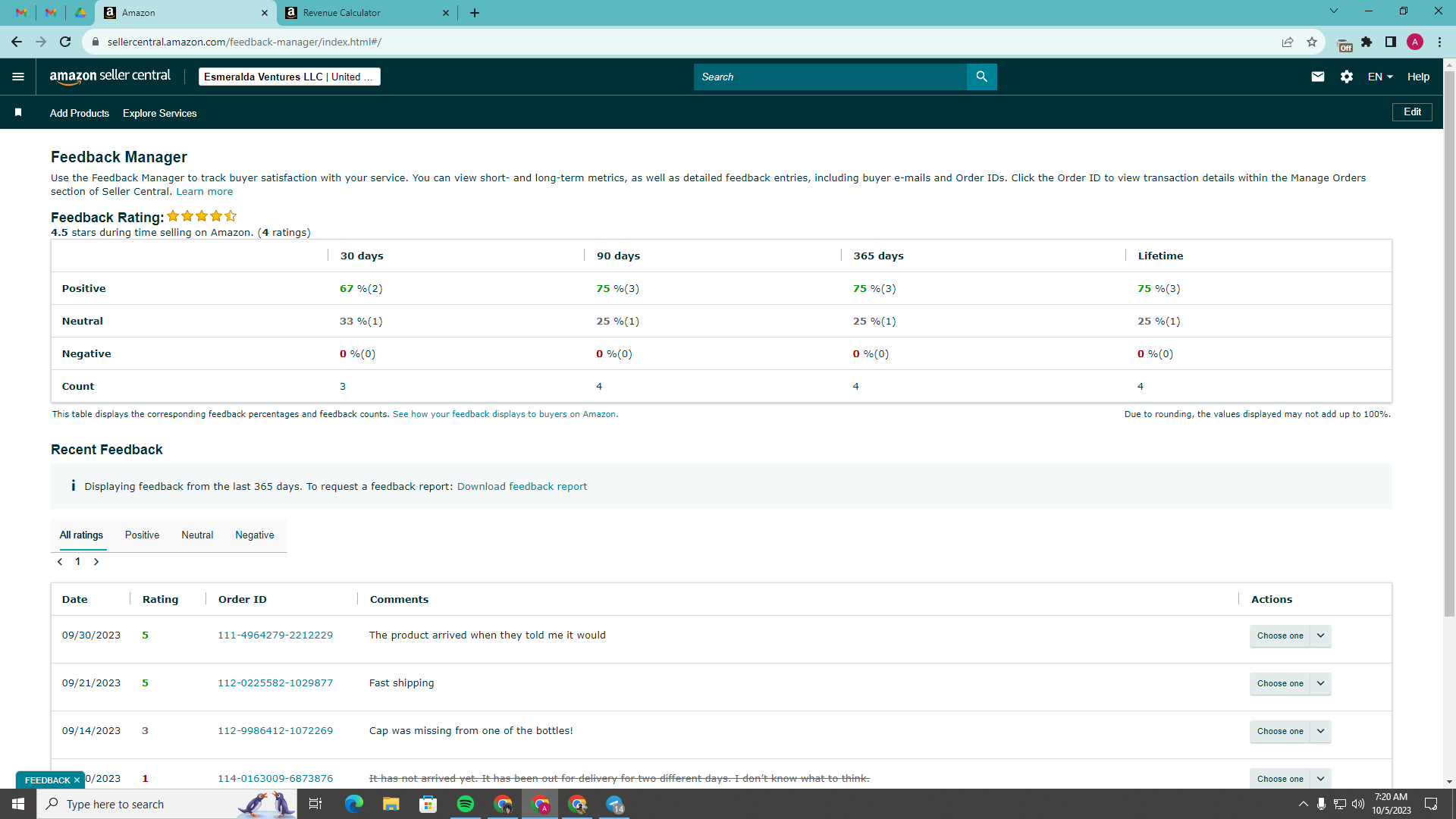Bookmark this page with star icon

(x=1312, y=42)
